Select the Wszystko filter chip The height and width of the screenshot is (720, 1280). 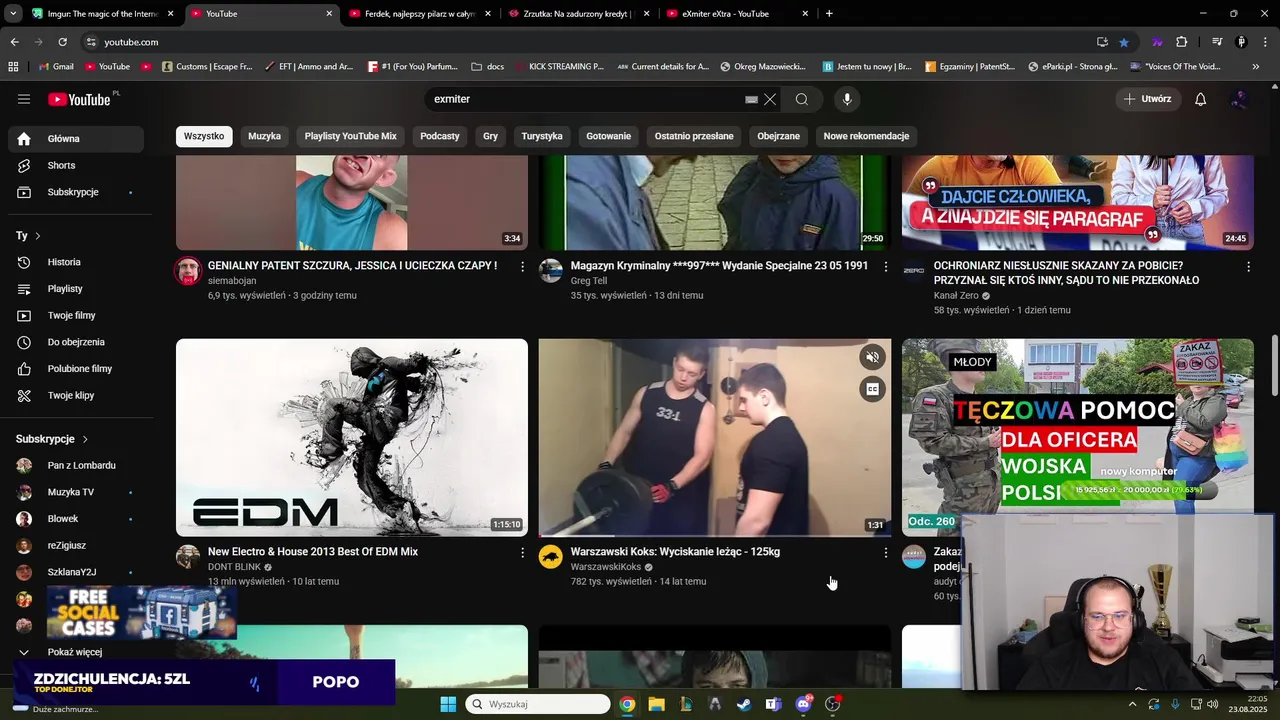click(204, 136)
